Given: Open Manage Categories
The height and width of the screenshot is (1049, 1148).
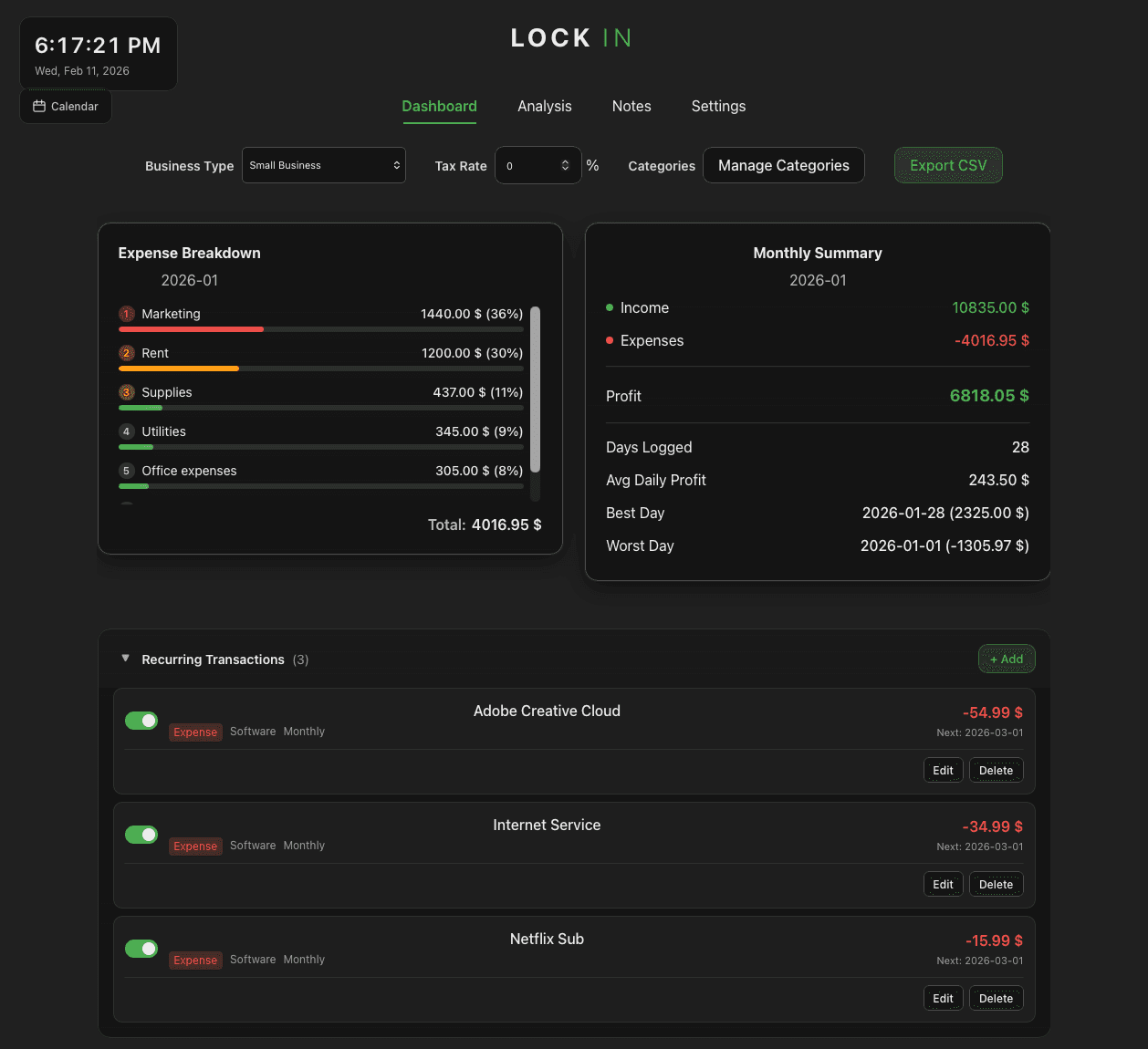Looking at the screenshot, I should 783,166.
